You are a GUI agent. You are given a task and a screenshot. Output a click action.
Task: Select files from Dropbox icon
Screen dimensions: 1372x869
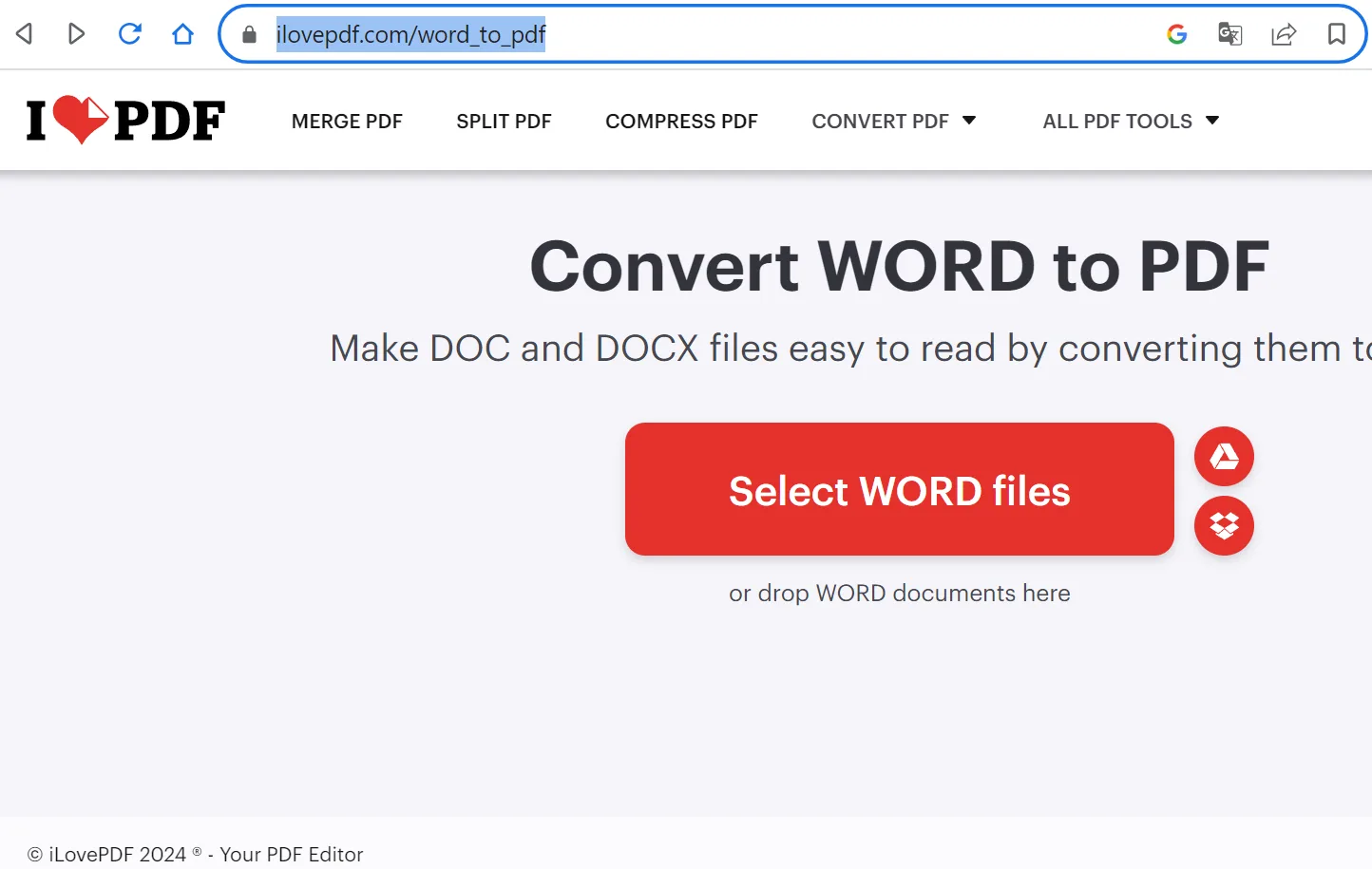click(1224, 525)
